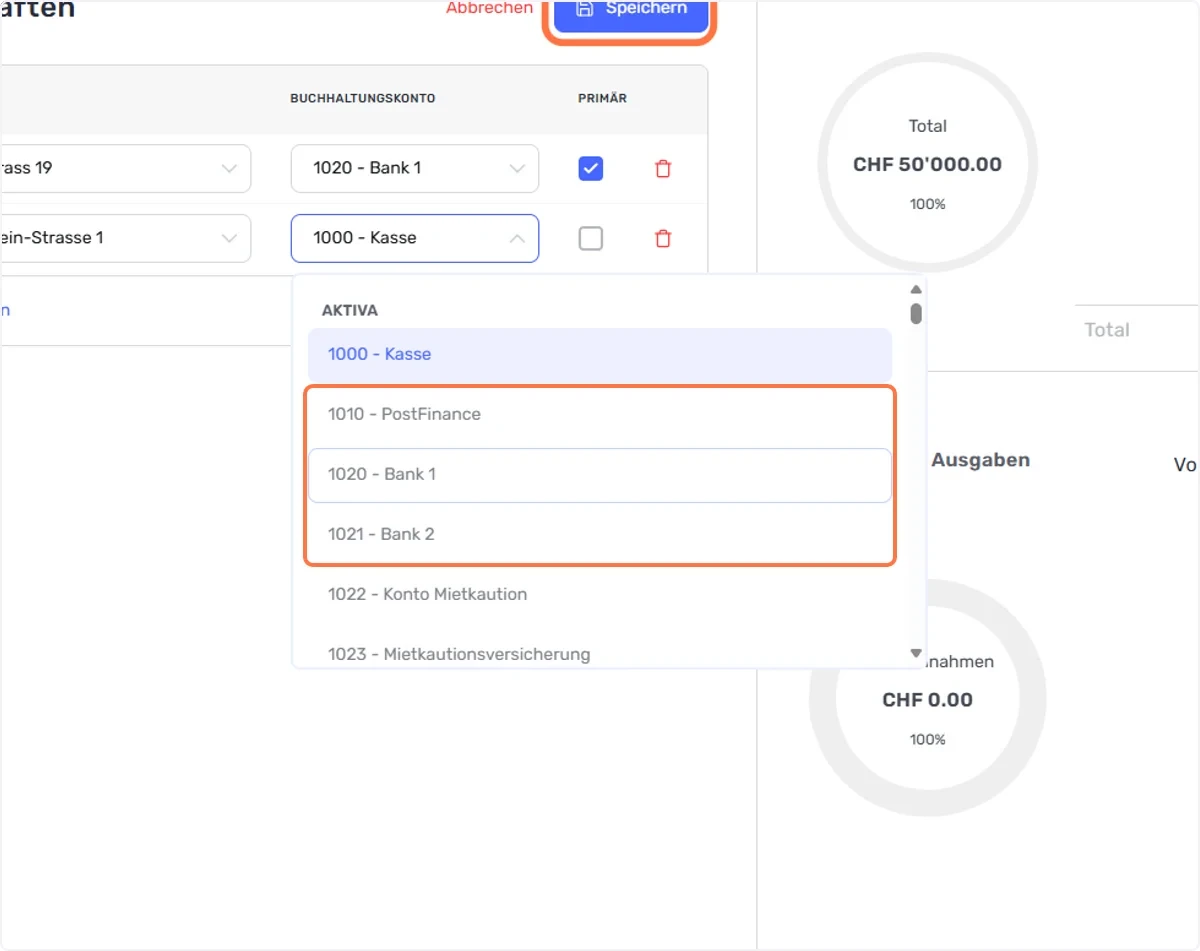This screenshot has height=951, width=1200.
Task: Choose 1023 - Mietkautionsversicherung option
Action: click(600, 654)
